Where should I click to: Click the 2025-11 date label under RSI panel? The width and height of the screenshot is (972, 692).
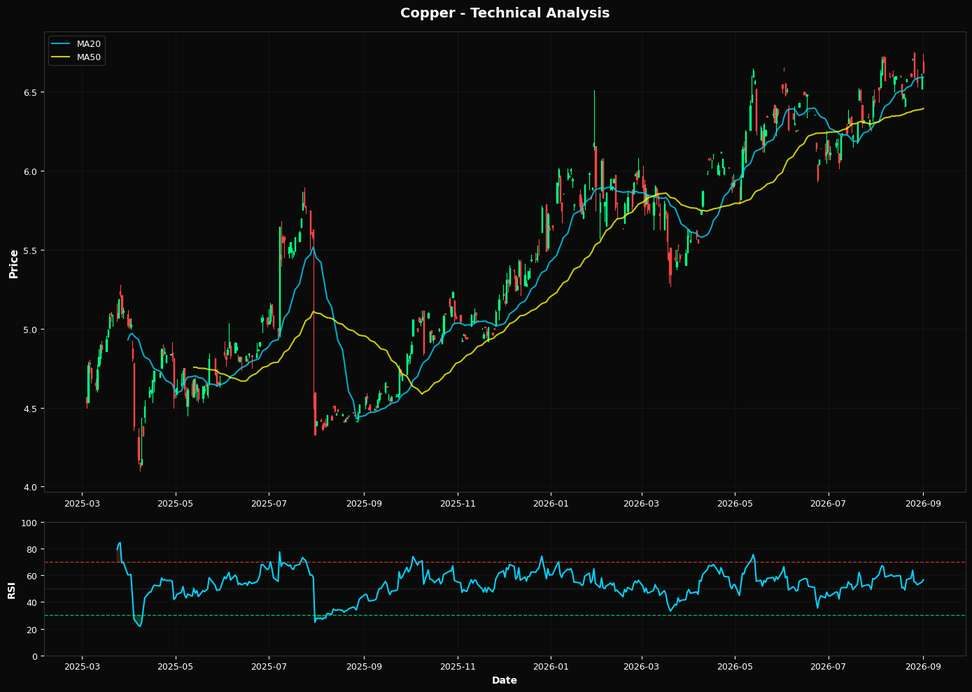[x=457, y=667]
